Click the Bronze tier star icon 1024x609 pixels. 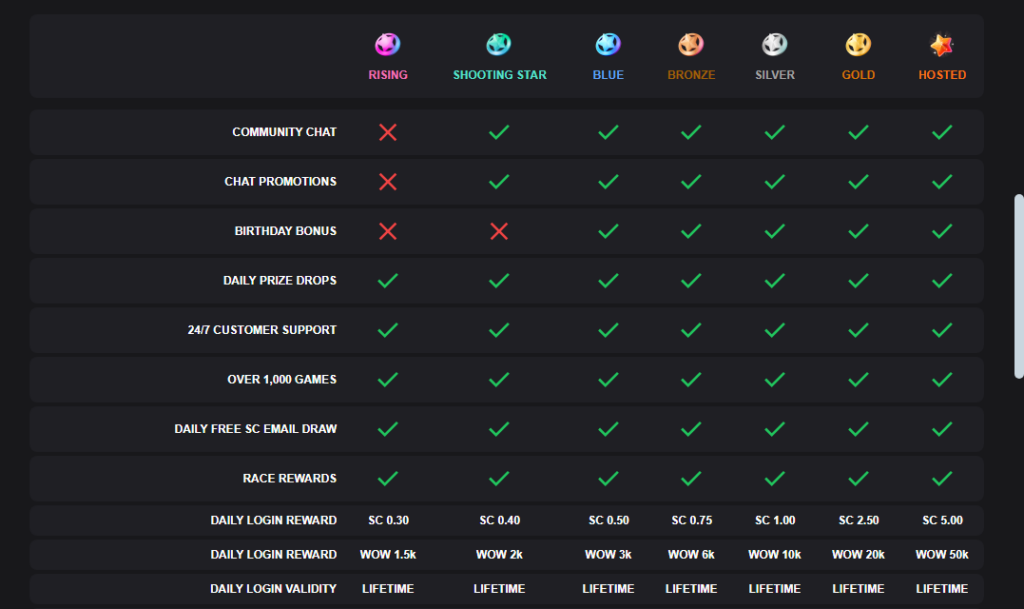pos(691,45)
